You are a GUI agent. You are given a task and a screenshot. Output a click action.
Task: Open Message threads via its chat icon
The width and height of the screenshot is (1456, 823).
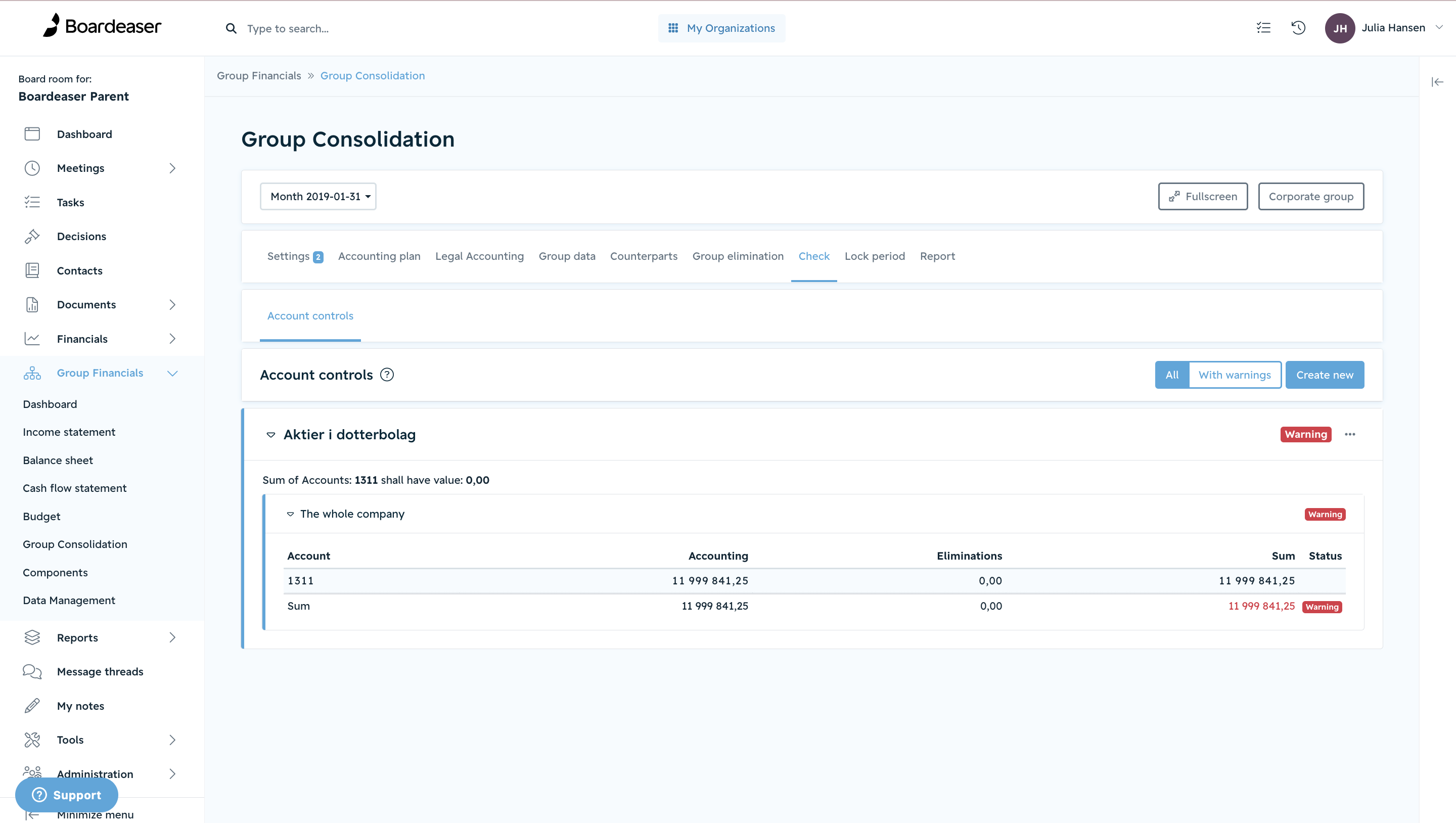pos(32,671)
